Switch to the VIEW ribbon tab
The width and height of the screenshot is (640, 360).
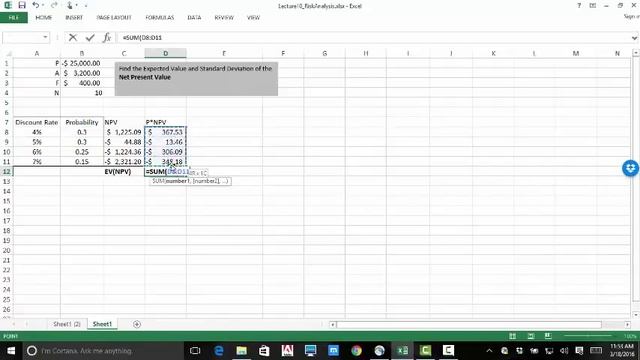pos(253,18)
